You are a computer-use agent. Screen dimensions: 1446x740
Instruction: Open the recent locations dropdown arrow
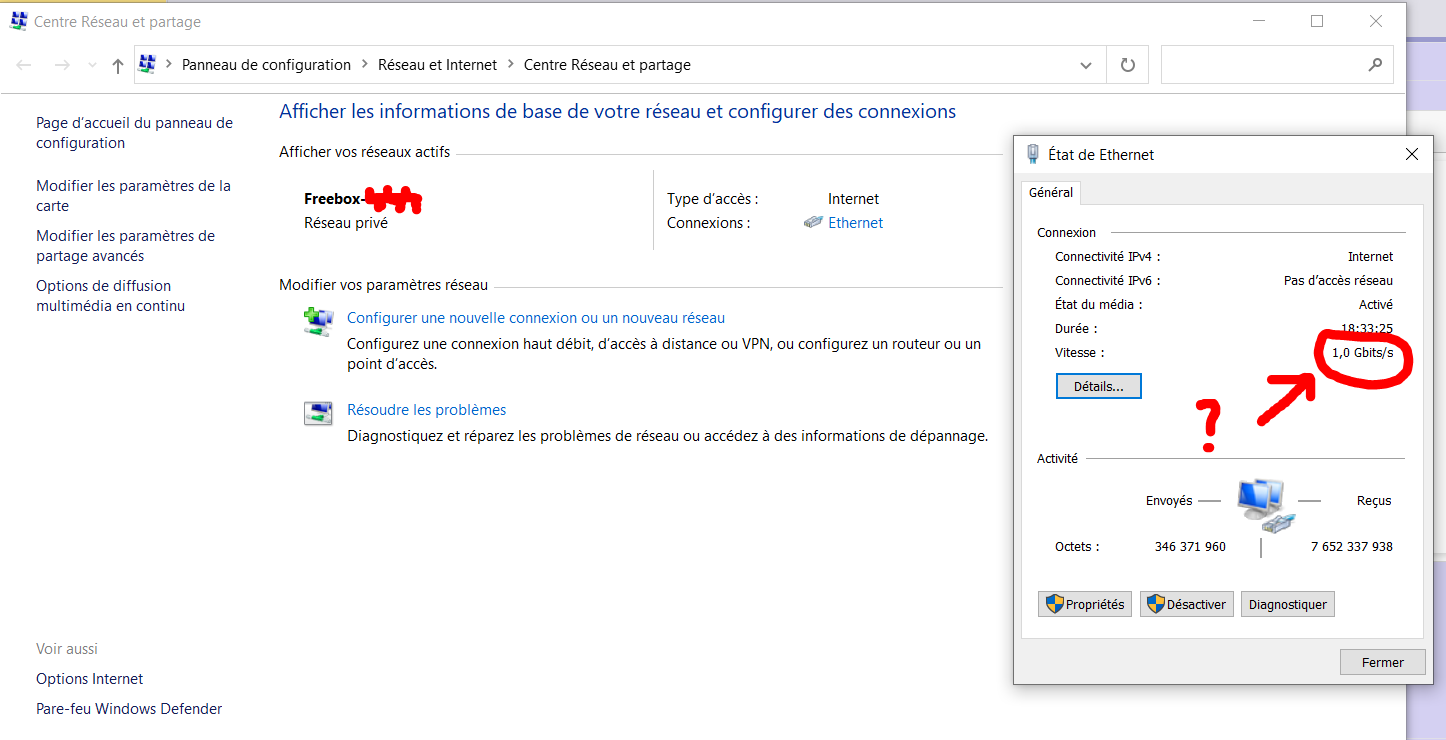(92, 66)
